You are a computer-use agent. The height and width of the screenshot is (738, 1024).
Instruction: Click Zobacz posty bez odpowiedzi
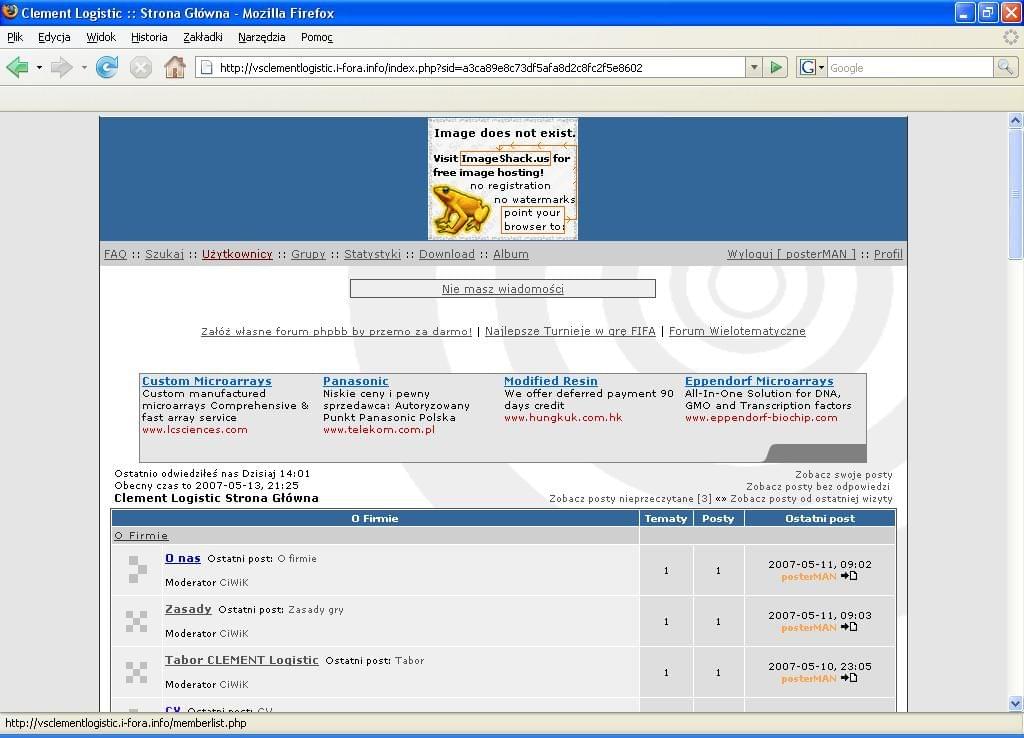(818, 487)
